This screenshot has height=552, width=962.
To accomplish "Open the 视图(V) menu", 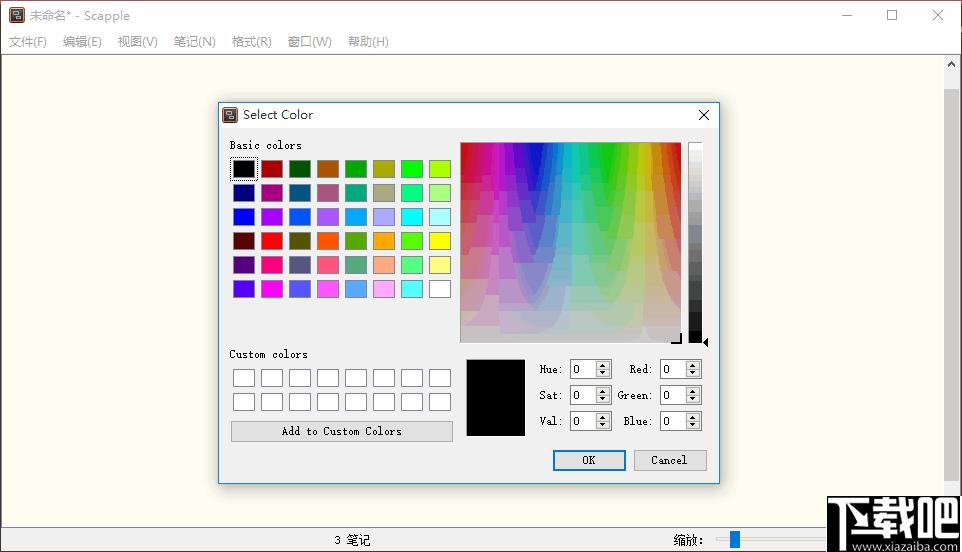I will point(137,42).
